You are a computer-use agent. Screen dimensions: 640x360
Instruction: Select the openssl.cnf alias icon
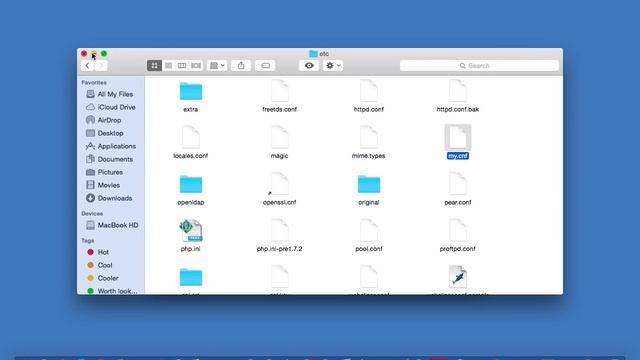click(x=279, y=184)
